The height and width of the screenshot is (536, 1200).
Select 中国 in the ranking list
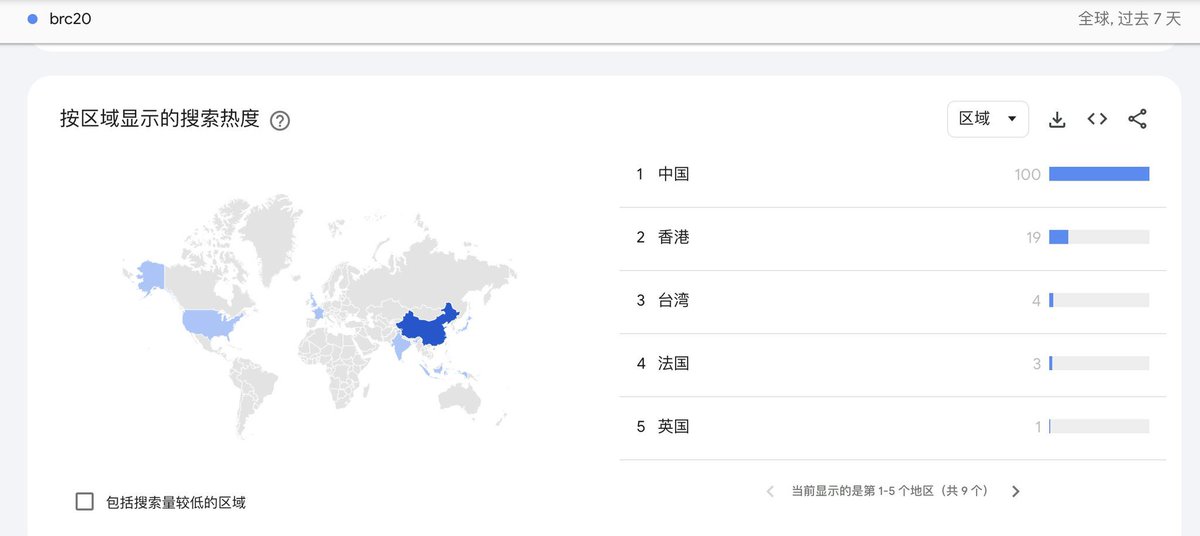coord(674,174)
